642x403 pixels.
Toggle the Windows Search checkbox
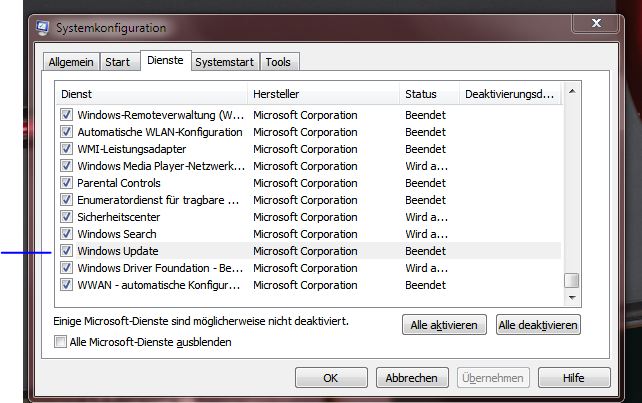pos(66,233)
